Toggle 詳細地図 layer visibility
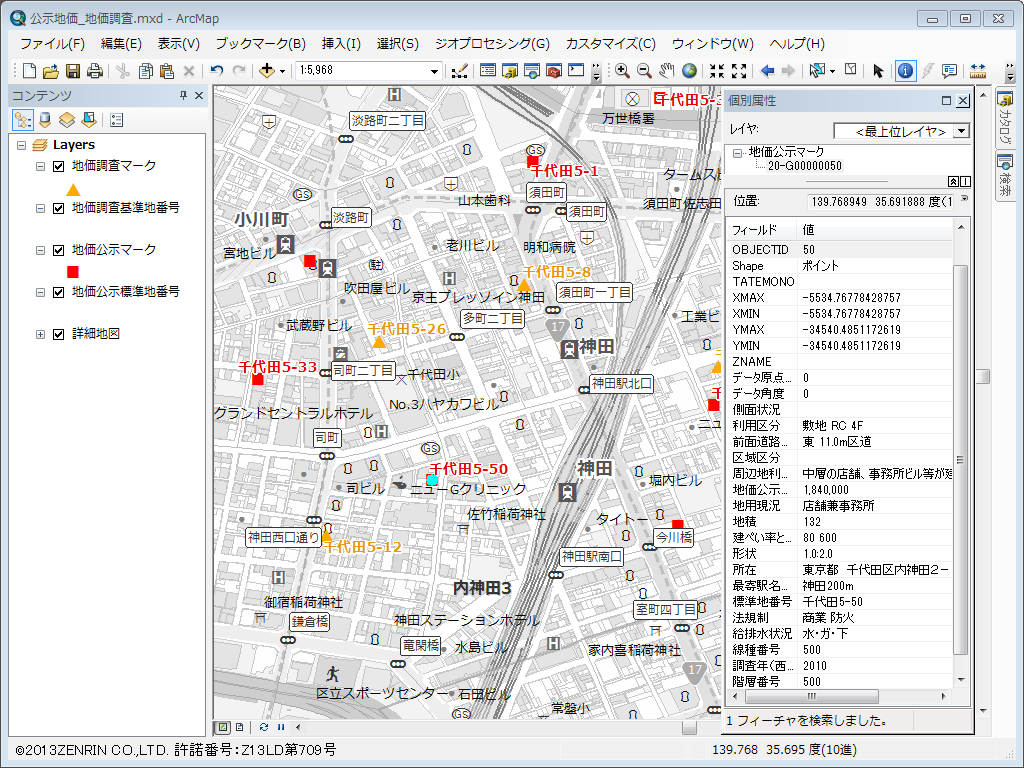Viewport: 1024px width, 768px height. click(x=59, y=334)
